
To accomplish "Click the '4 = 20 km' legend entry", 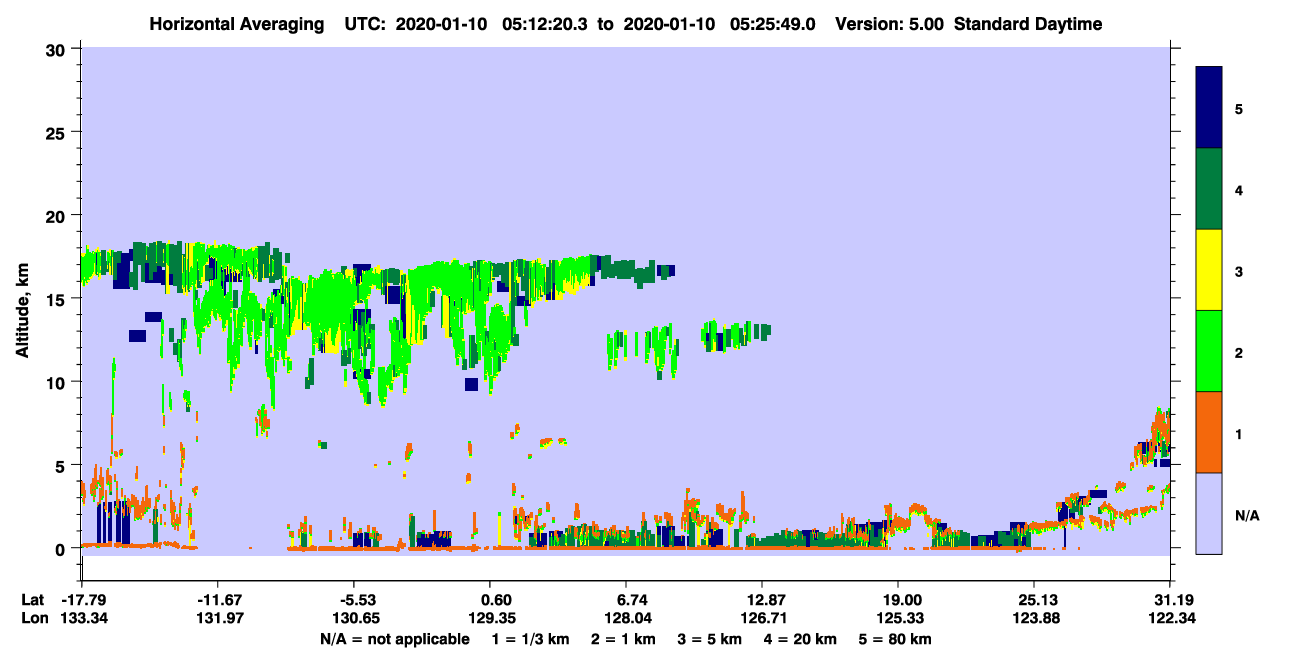I will click(801, 639).
